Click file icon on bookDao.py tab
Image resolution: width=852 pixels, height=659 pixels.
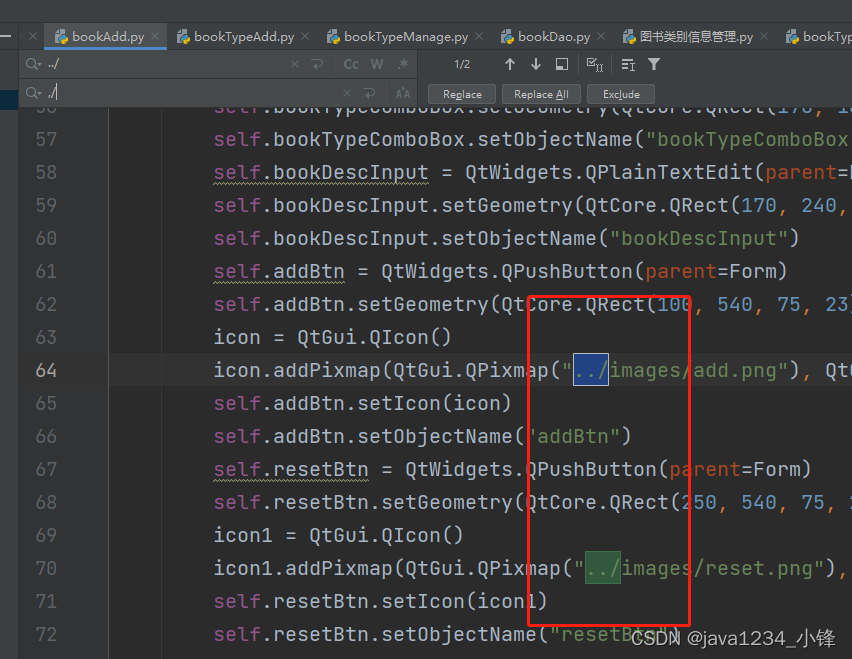click(x=508, y=36)
